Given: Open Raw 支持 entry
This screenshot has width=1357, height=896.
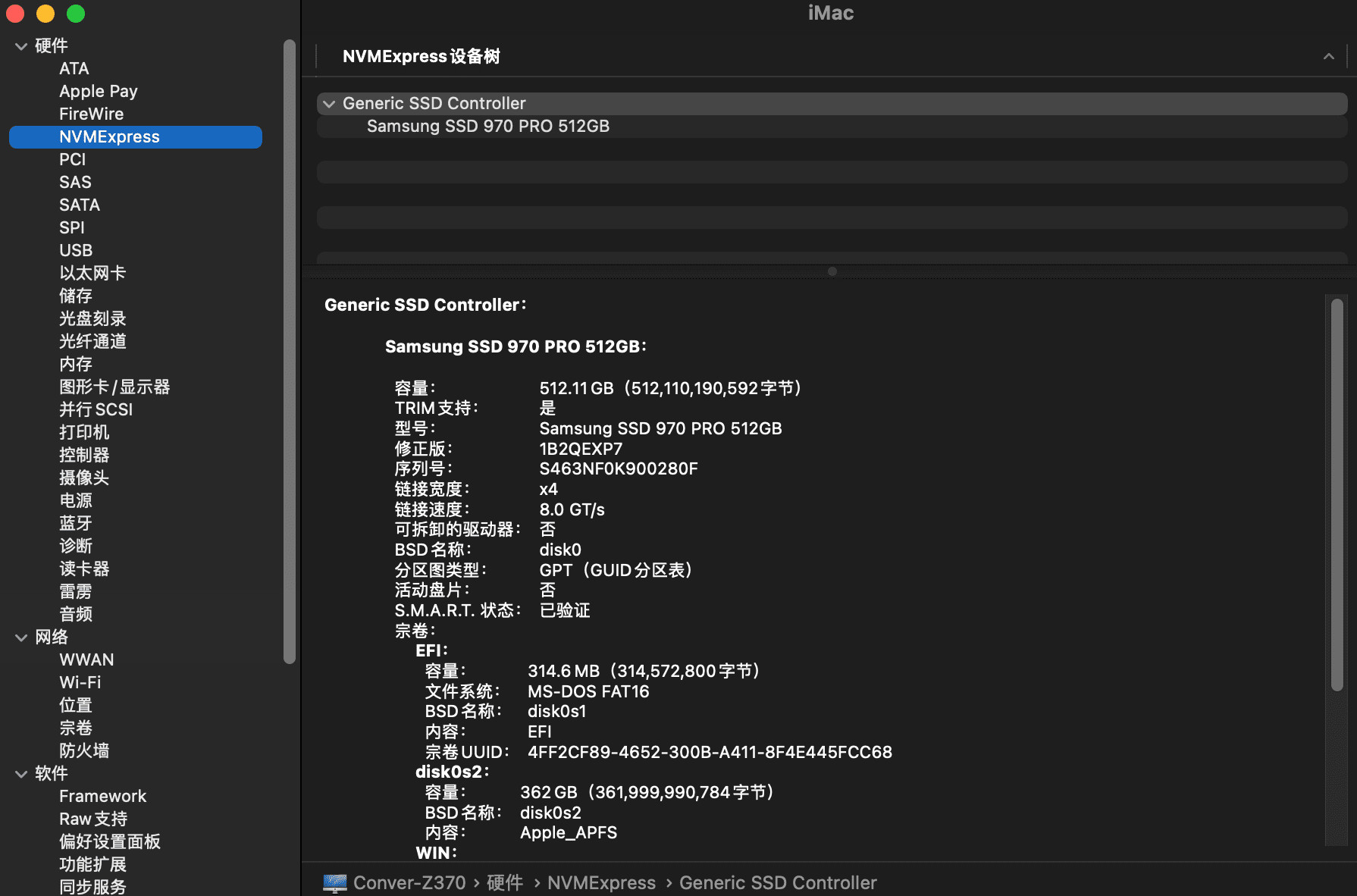Looking at the screenshot, I should [93, 819].
